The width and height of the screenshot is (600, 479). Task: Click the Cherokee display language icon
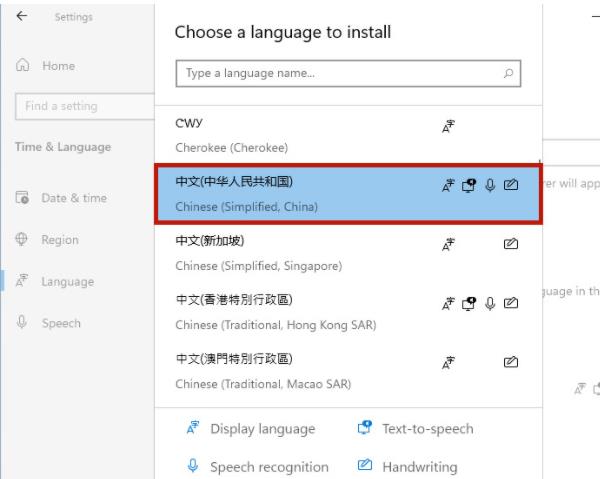[448, 126]
